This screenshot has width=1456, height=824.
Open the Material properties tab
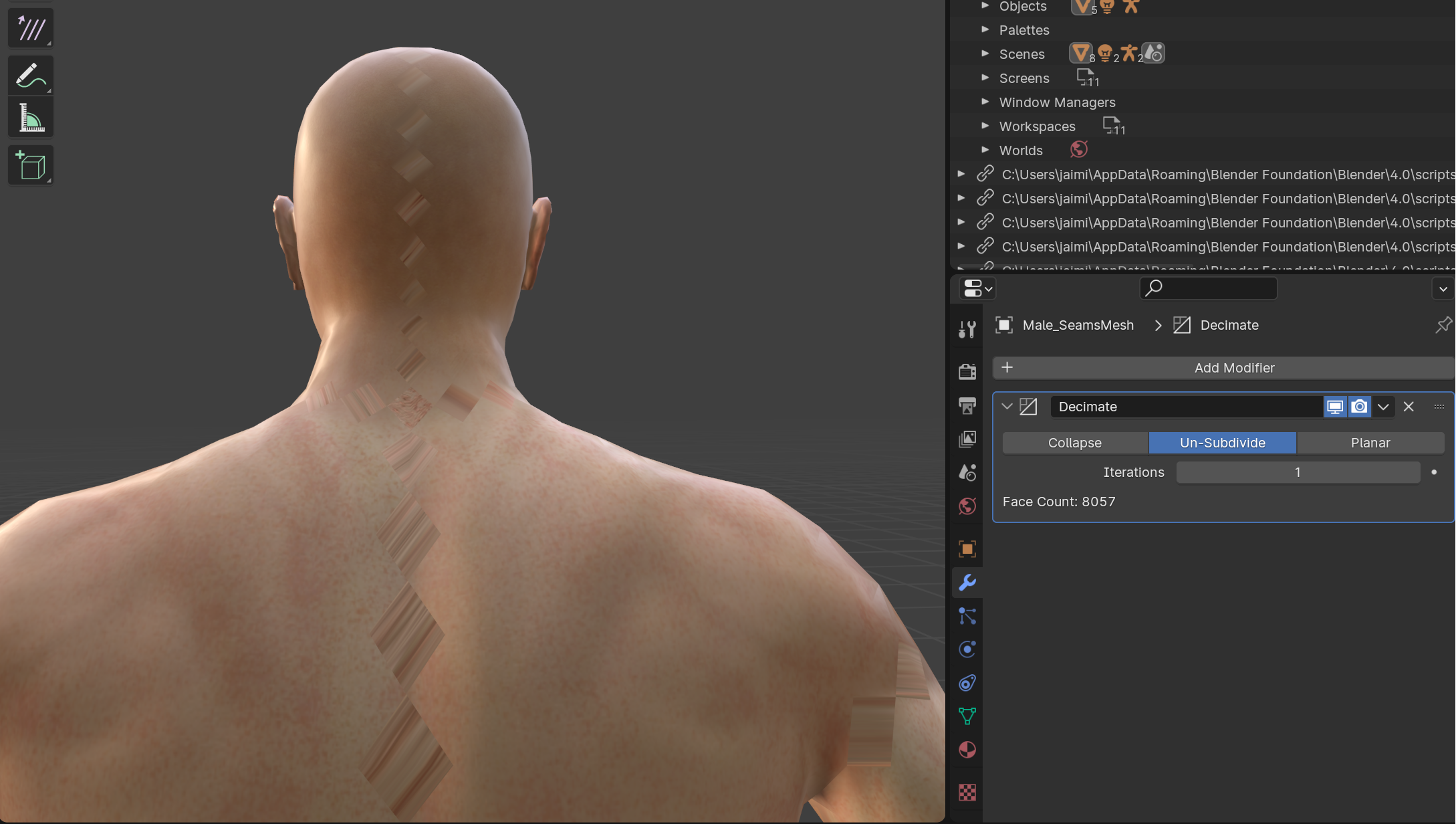(x=967, y=750)
